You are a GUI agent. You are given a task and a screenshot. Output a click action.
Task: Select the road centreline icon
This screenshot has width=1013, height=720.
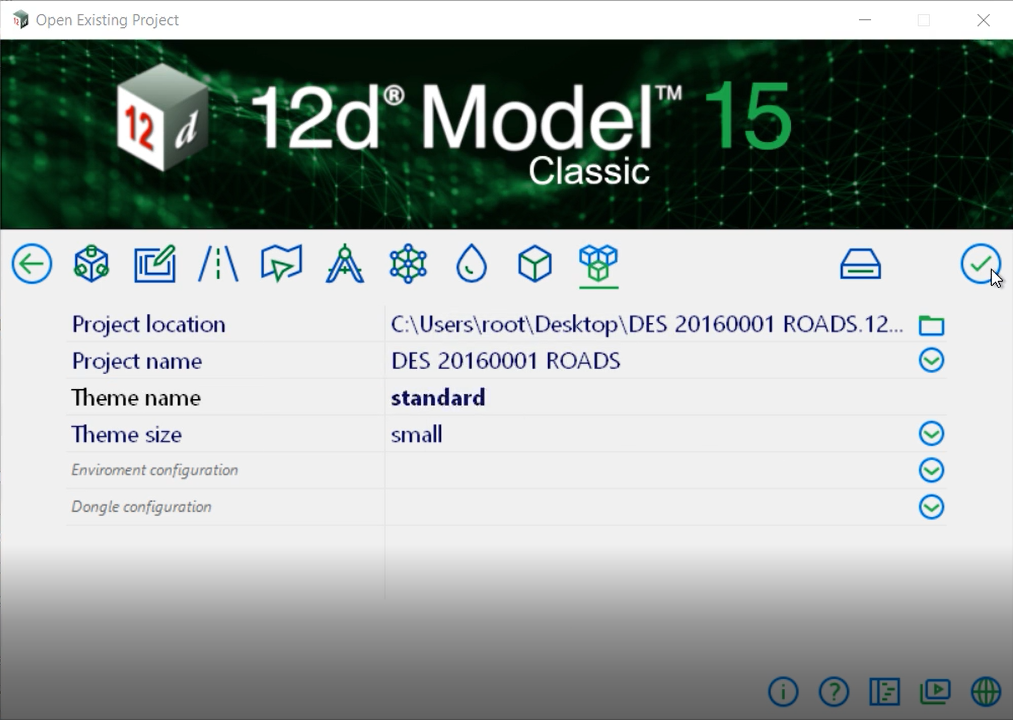(x=218, y=264)
